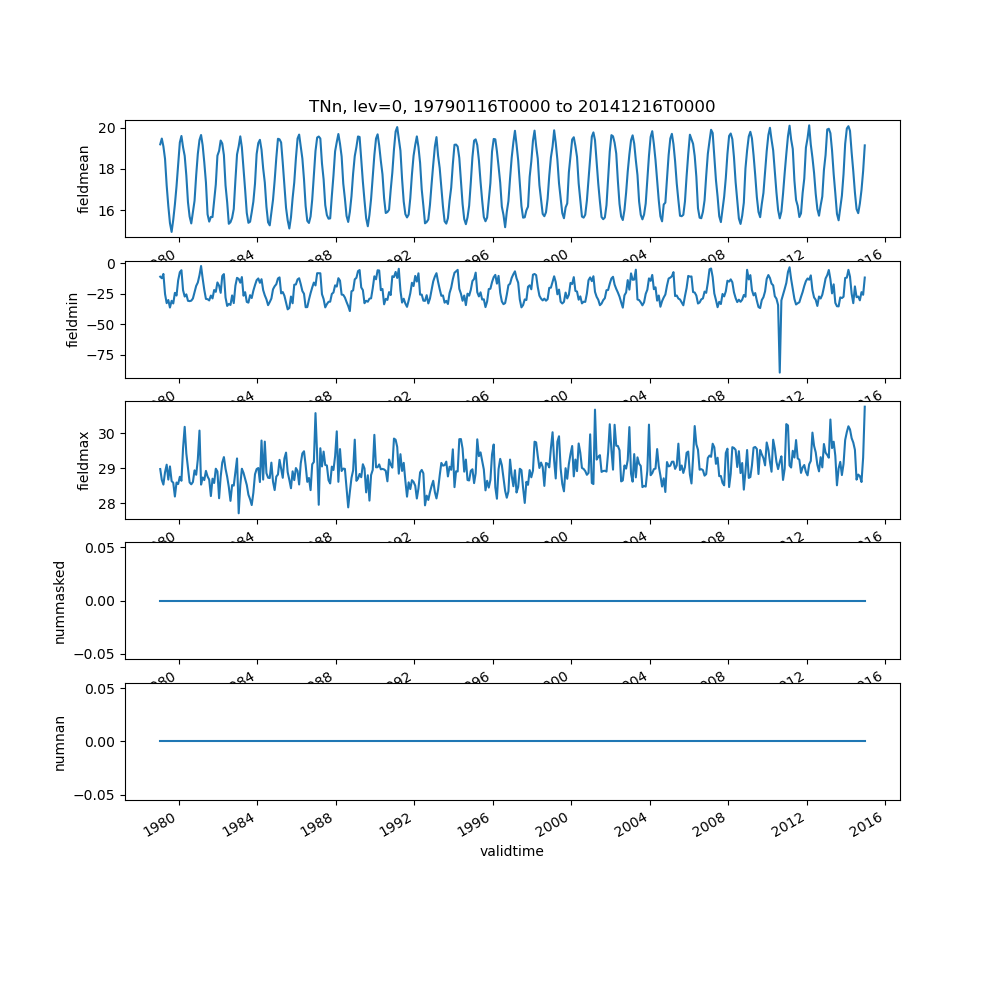Click the plot title starting with TNn
1000x1000 pixels.
pos(512,107)
